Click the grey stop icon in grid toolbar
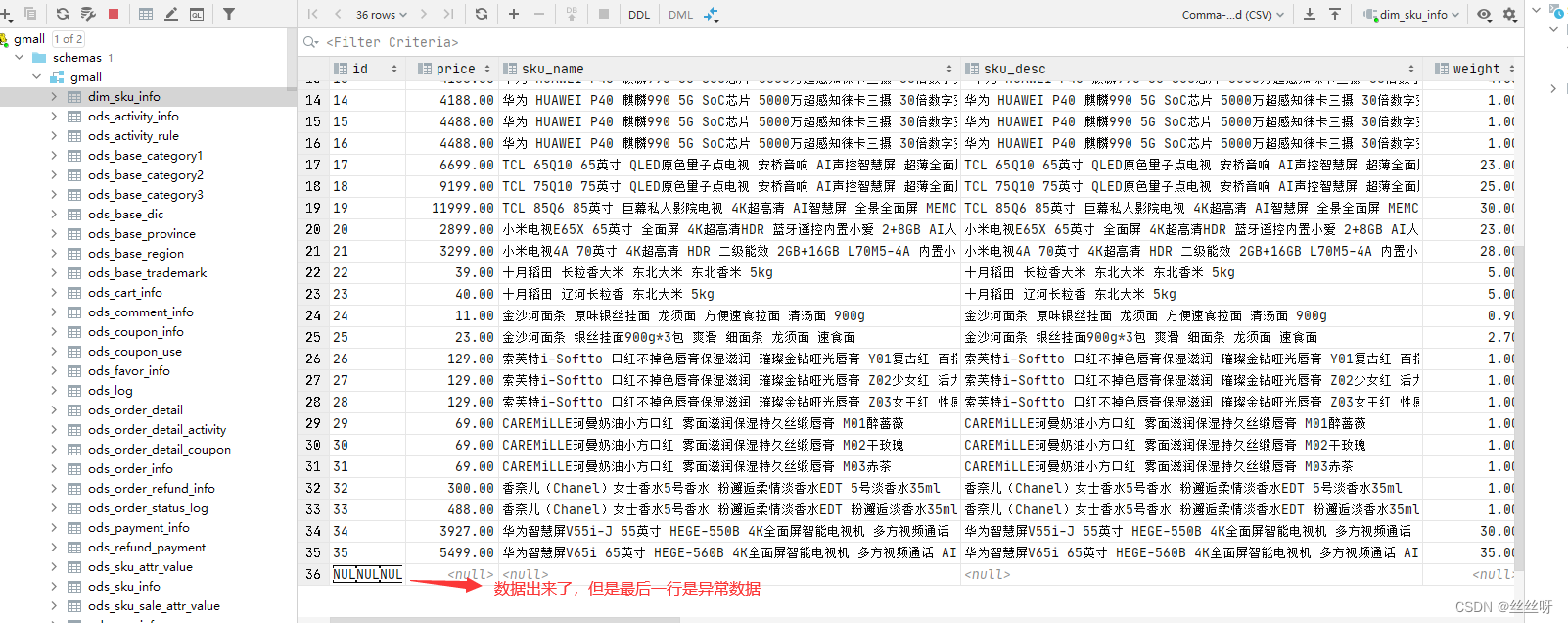The height and width of the screenshot is (623, 1568). coord(604,14)
